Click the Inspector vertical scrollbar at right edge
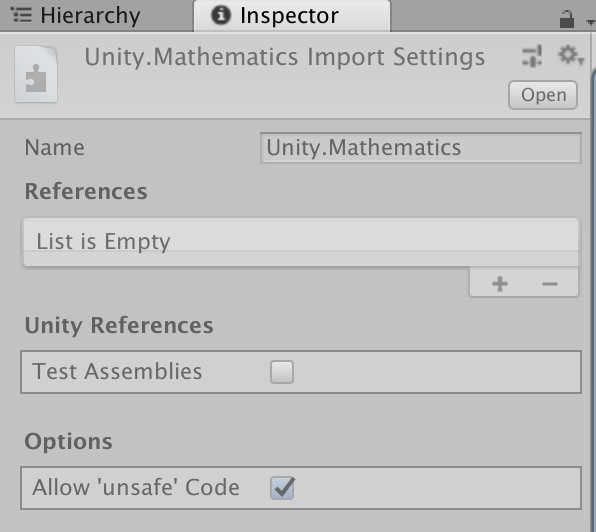 593,296
